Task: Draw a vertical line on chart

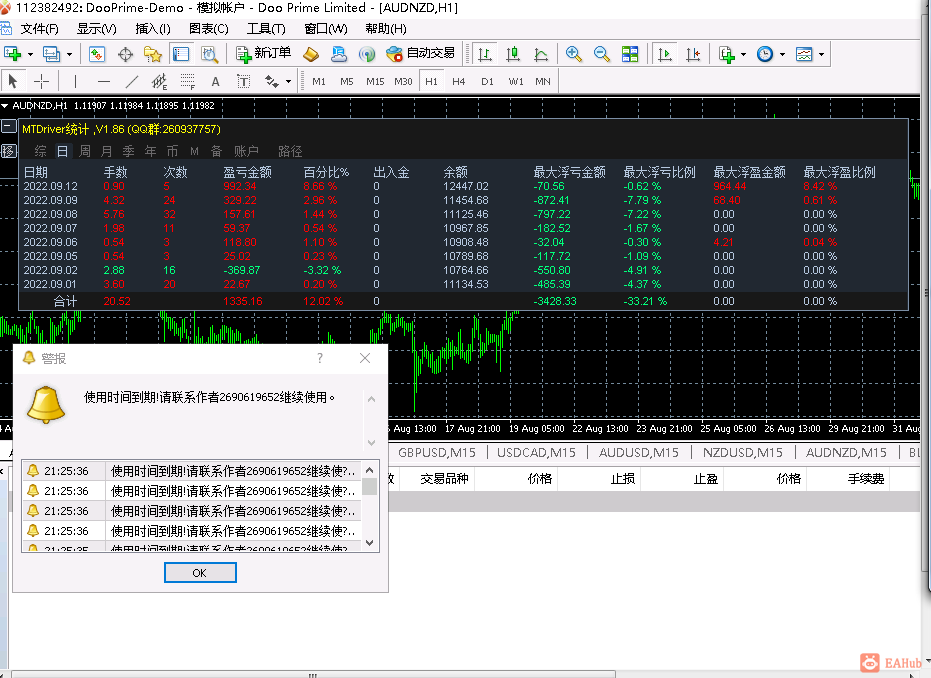Action: tap(75, 81)
